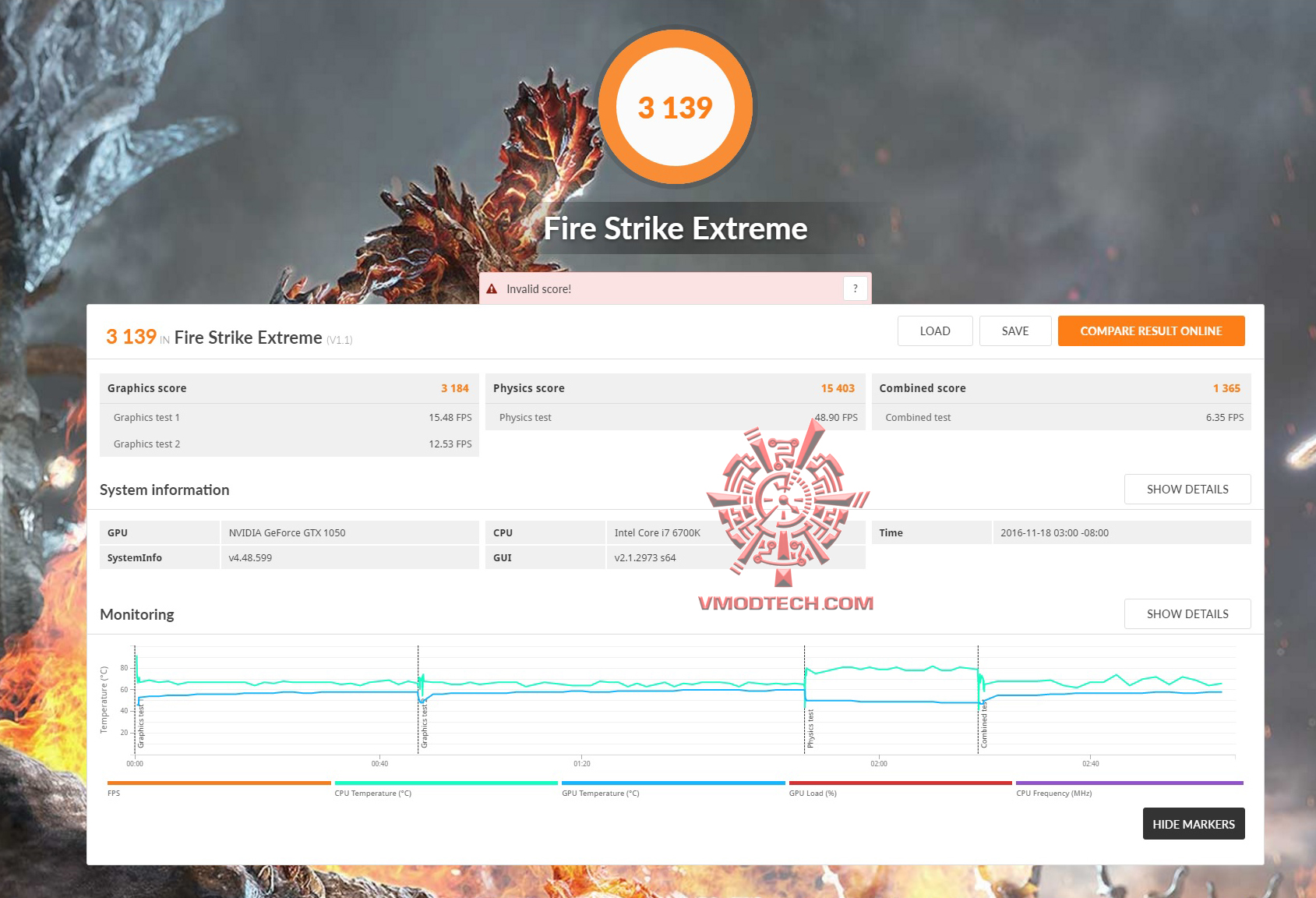Show details for System information
1316x898 pixels.
coord(1187,489)
